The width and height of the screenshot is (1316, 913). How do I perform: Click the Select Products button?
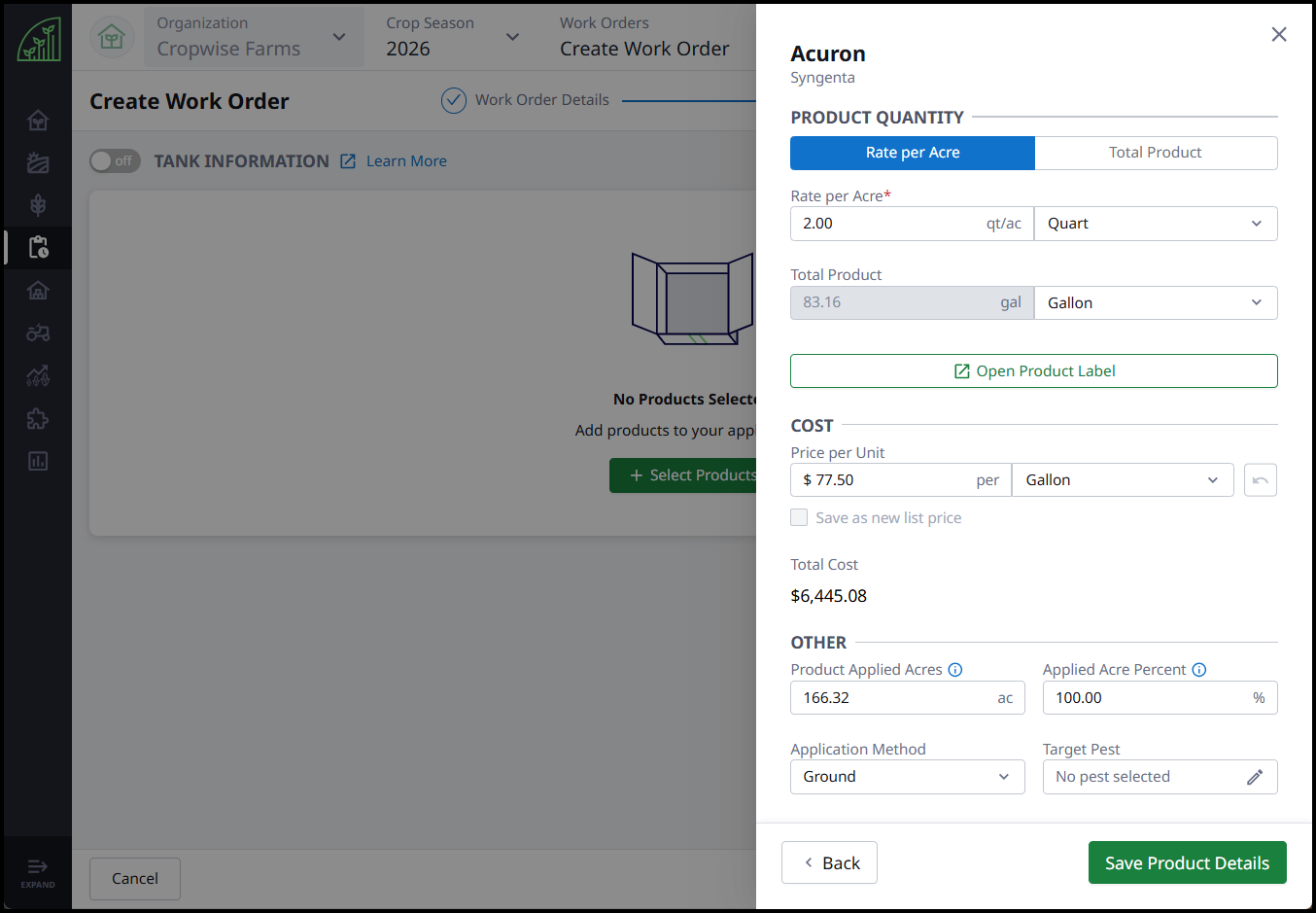click(683, 475)
